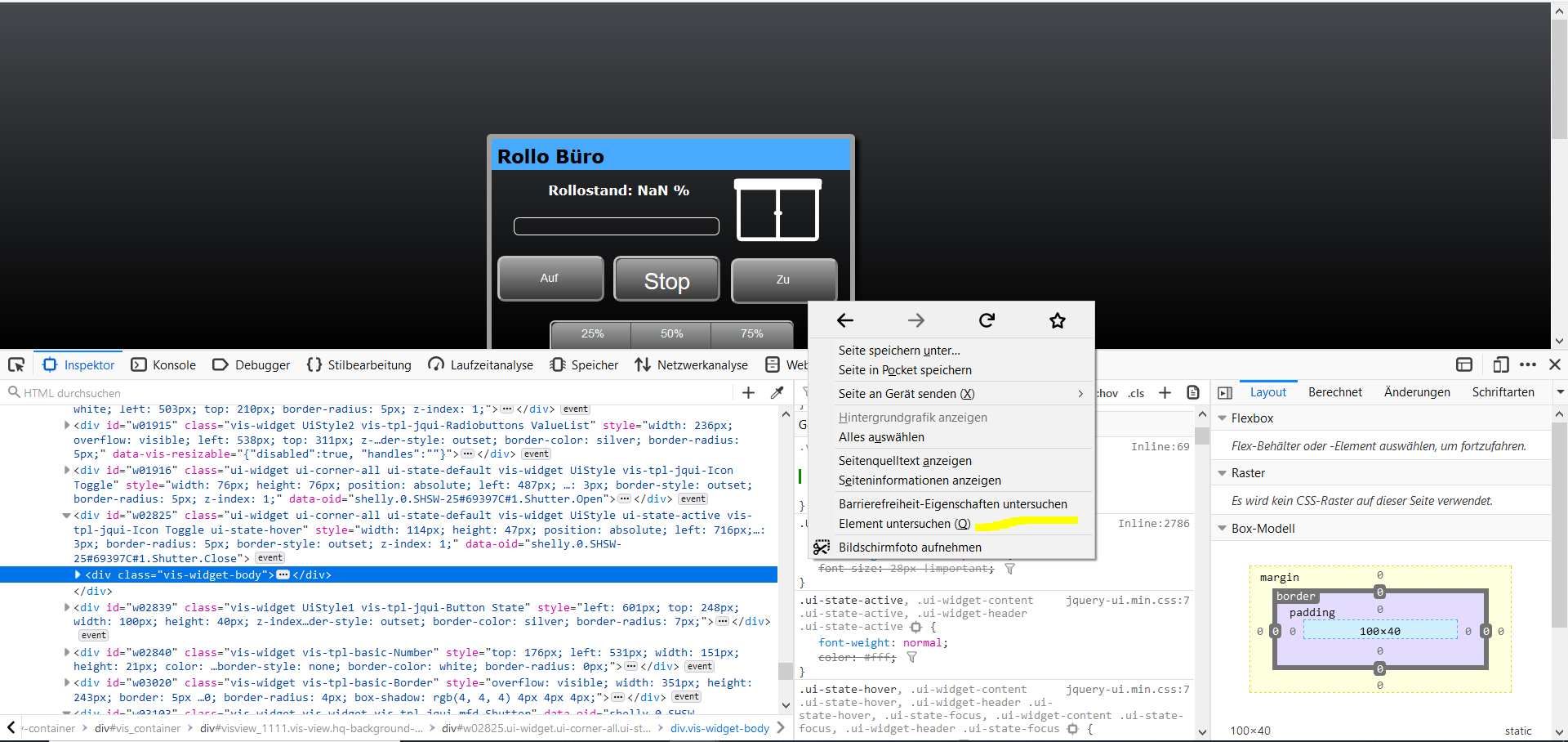The image size is (1568, 742).
Task: Select the 75% shutter position
Action: 751,334
